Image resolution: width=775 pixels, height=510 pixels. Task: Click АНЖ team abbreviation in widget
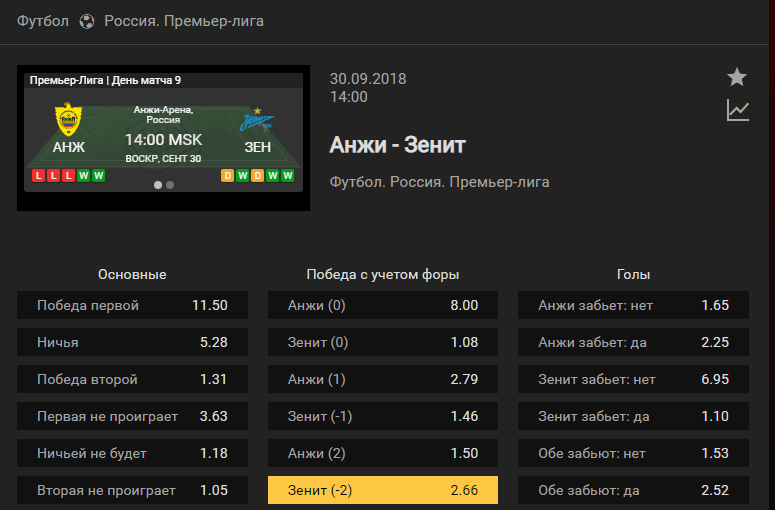point(69,147)
